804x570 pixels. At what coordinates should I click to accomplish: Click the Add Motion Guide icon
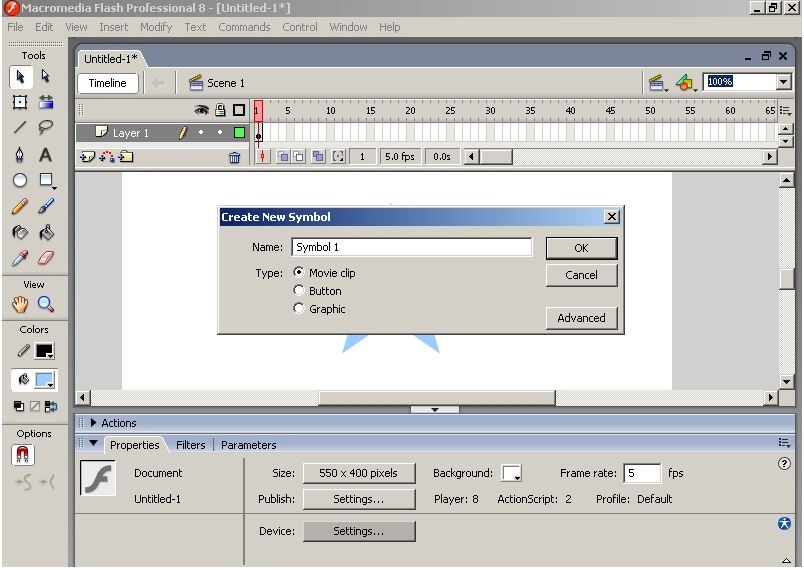107,157
